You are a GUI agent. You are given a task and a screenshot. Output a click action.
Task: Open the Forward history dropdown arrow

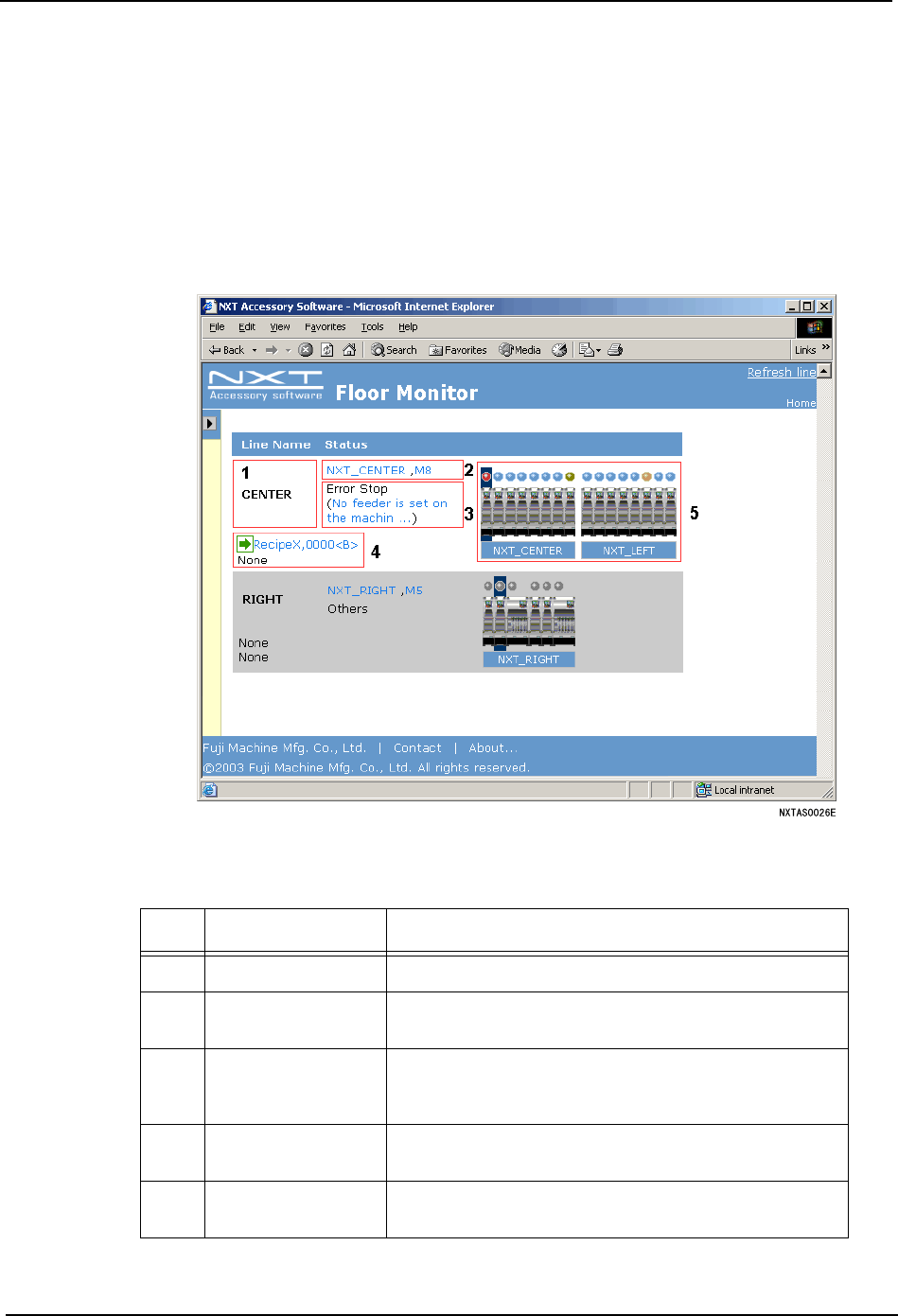(x=288, y=350)
